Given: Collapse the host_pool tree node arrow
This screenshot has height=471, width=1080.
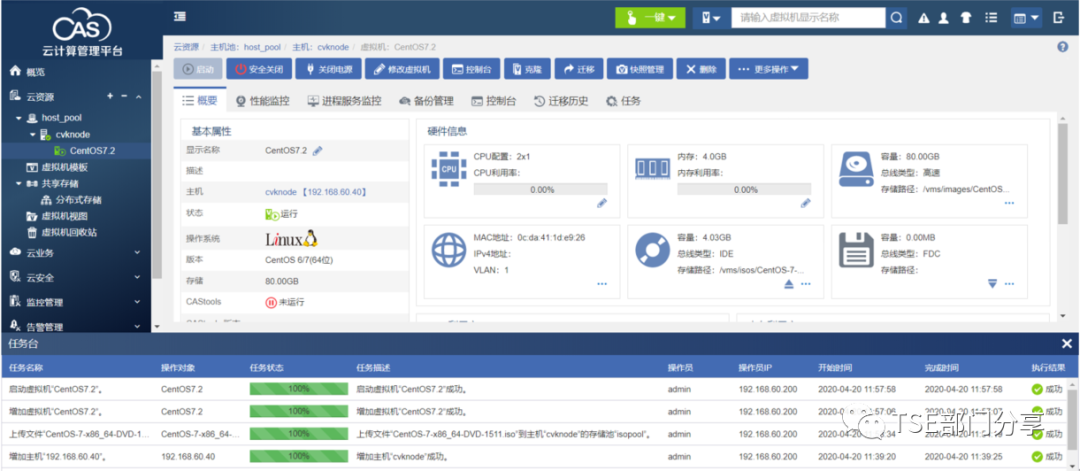Looking at the screenshot, I should pyautogui.click(x=19, y=118).
